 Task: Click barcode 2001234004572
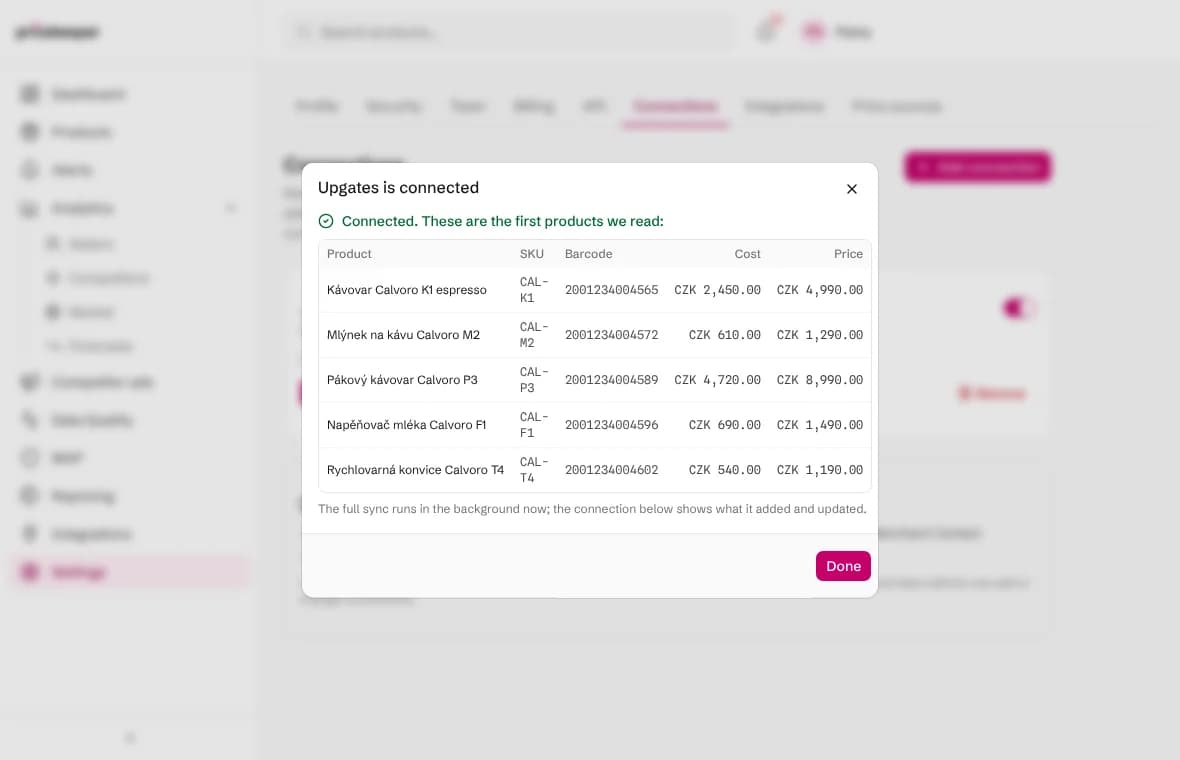611,335
